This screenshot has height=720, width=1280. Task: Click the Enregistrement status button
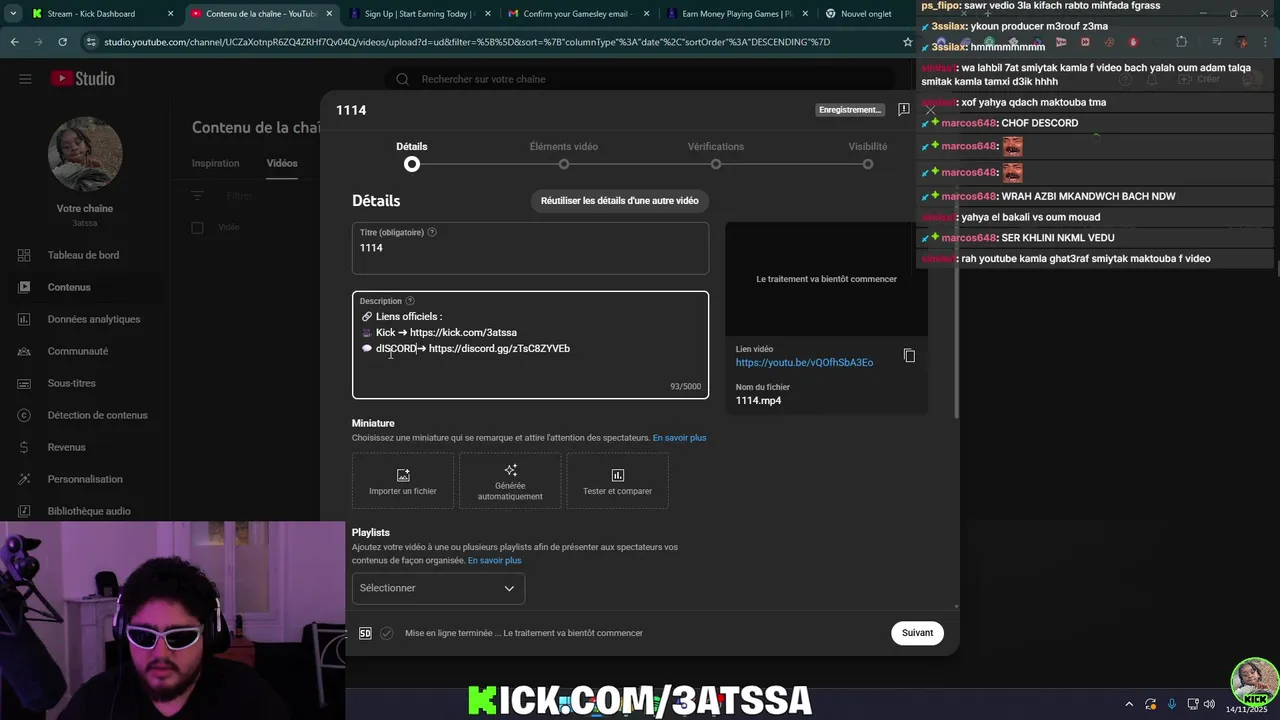tap(850, 110)
